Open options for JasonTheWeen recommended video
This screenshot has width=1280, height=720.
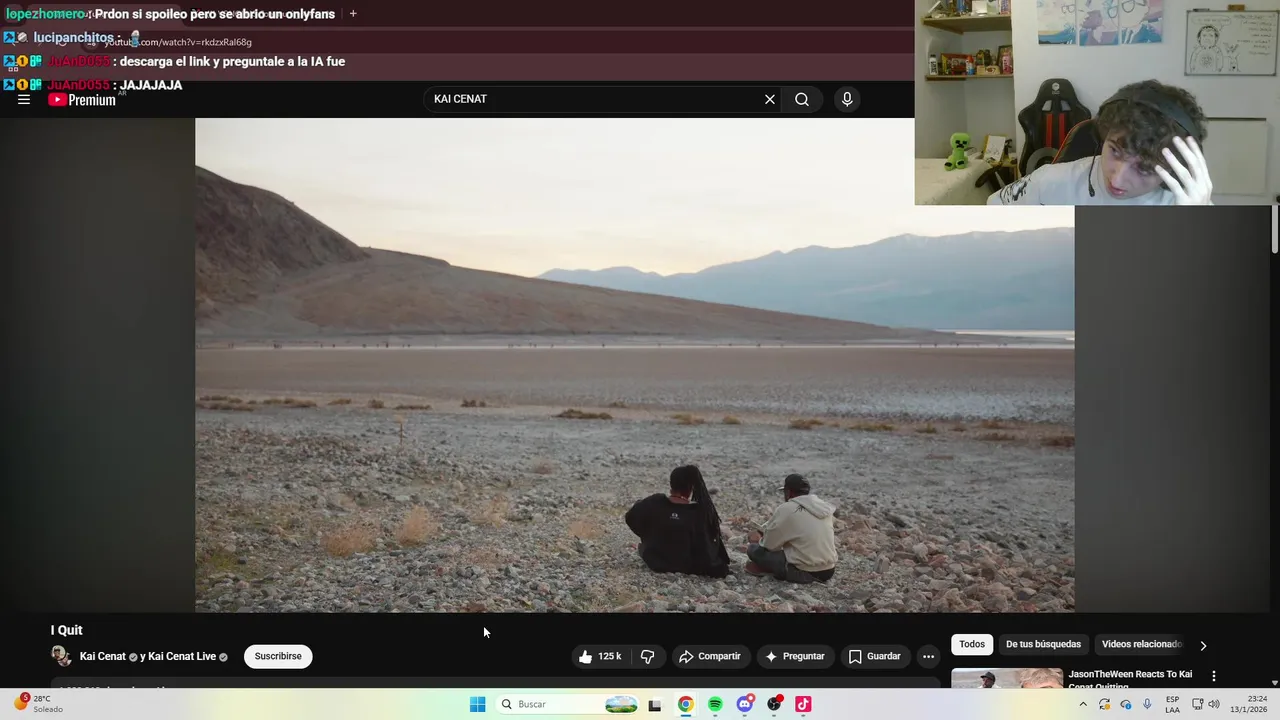pos(1214,676)
